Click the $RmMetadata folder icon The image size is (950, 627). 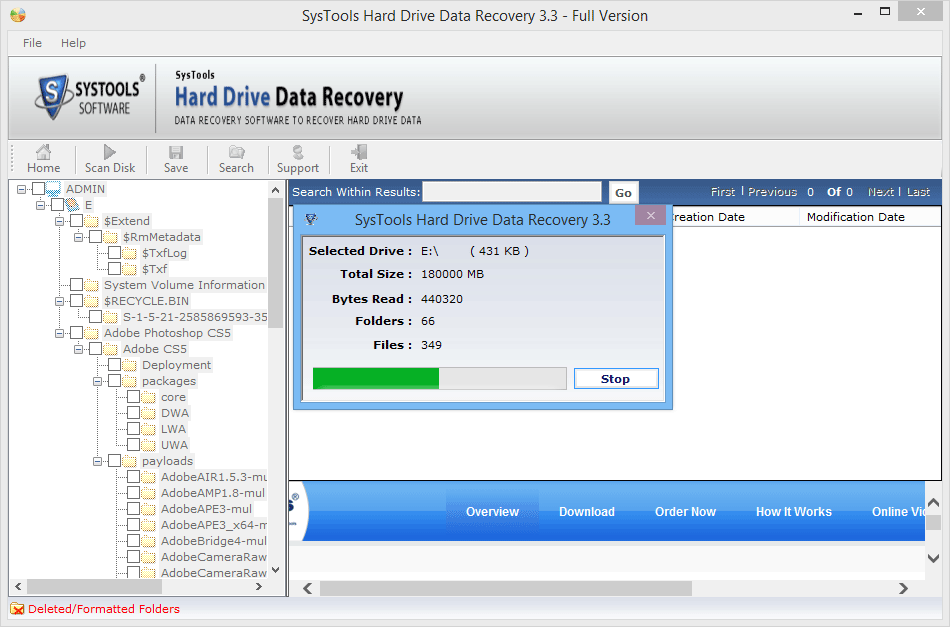(110, 237)
